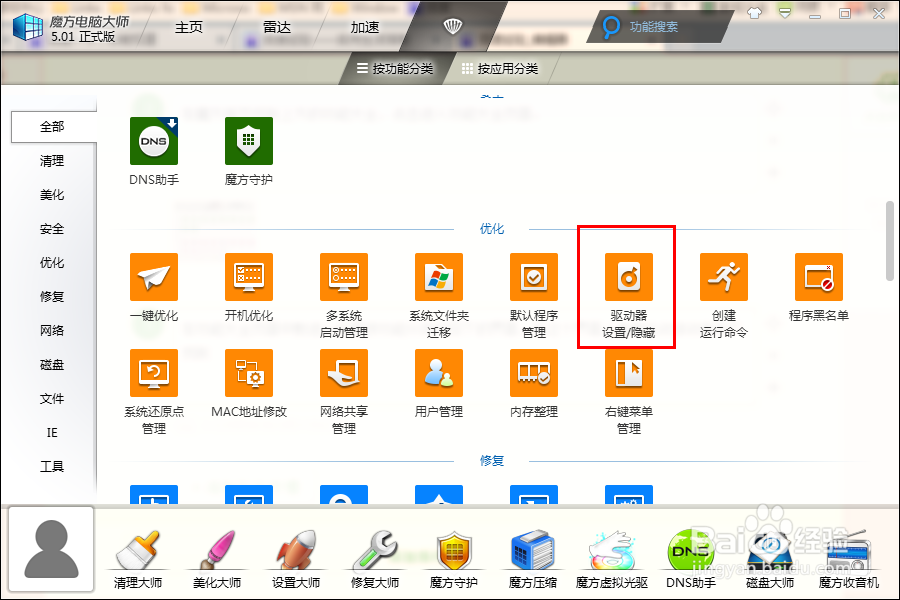Launch 清理大师 from bottom dock
Screen dimensions: 900x600
pyautogui.click(x=138, y=559)
